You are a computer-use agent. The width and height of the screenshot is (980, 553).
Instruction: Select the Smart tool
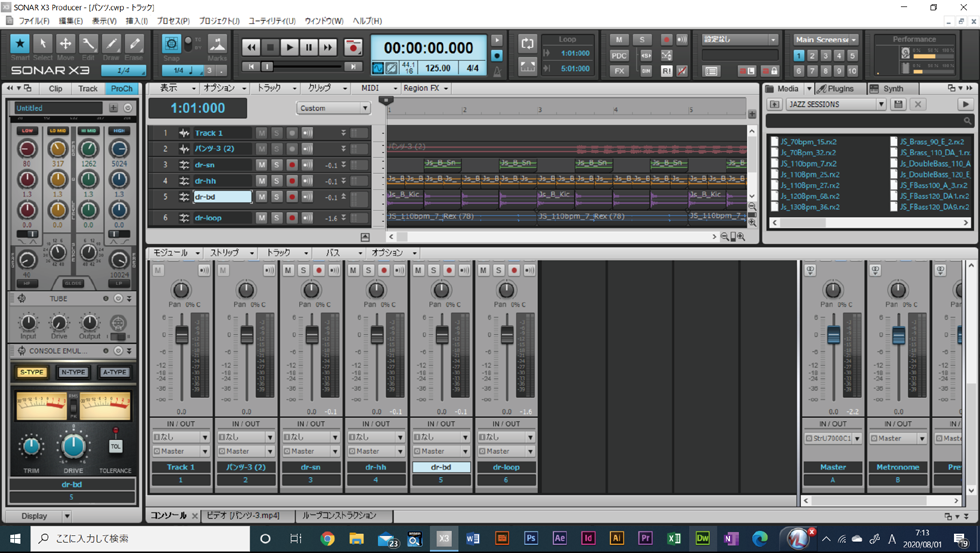20,44
